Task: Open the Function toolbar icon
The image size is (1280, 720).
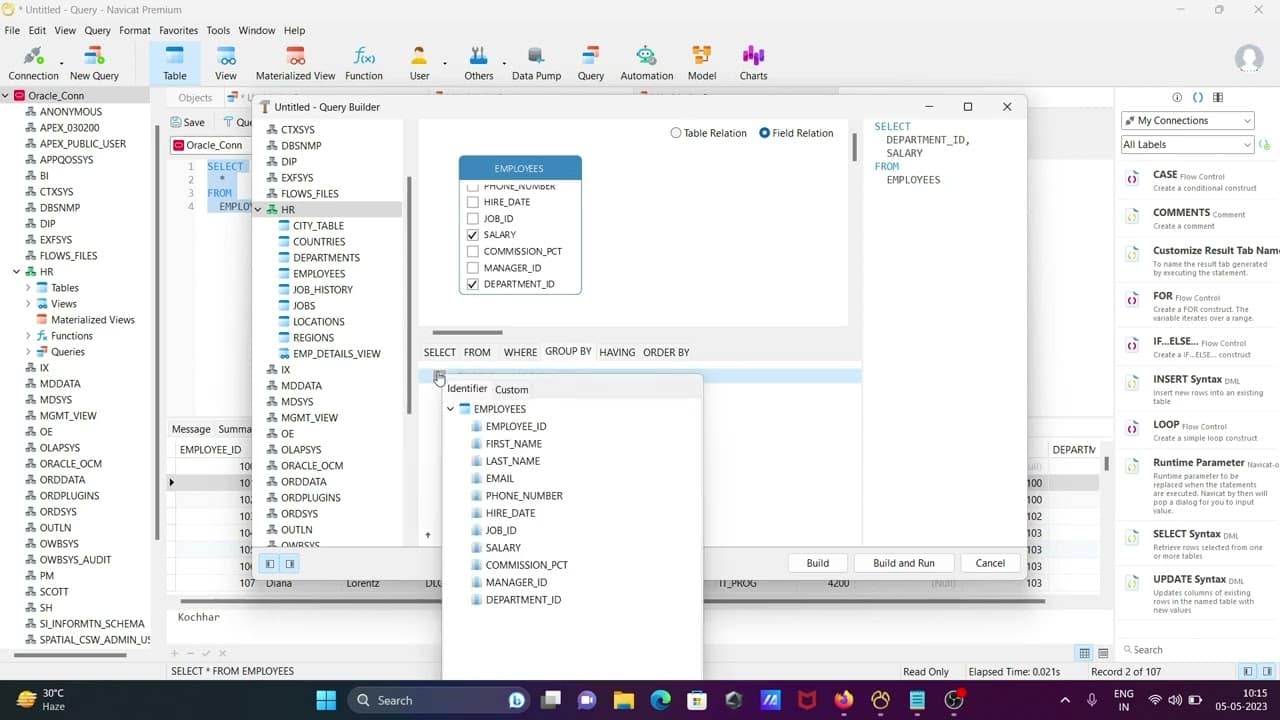Action: pos(364,63)
